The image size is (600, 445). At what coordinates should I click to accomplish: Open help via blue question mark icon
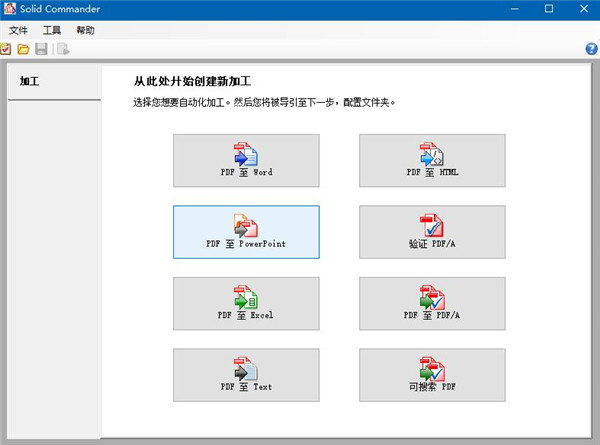point(591,49)
